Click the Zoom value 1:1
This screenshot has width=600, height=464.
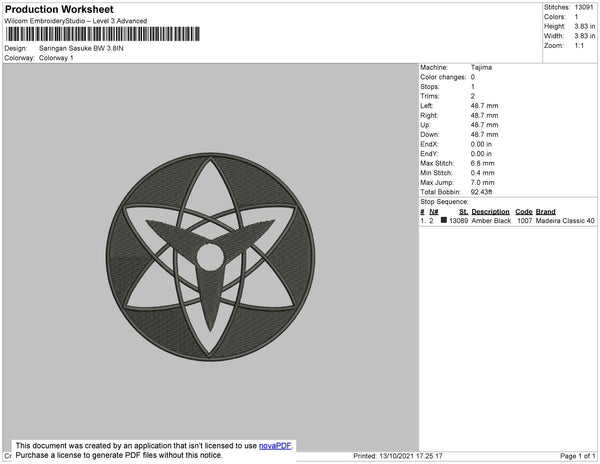pos(579,46)
